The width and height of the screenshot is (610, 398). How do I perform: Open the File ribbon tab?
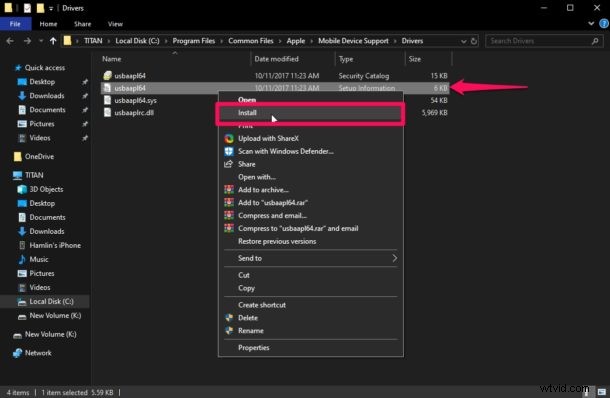tap(15, 24)
